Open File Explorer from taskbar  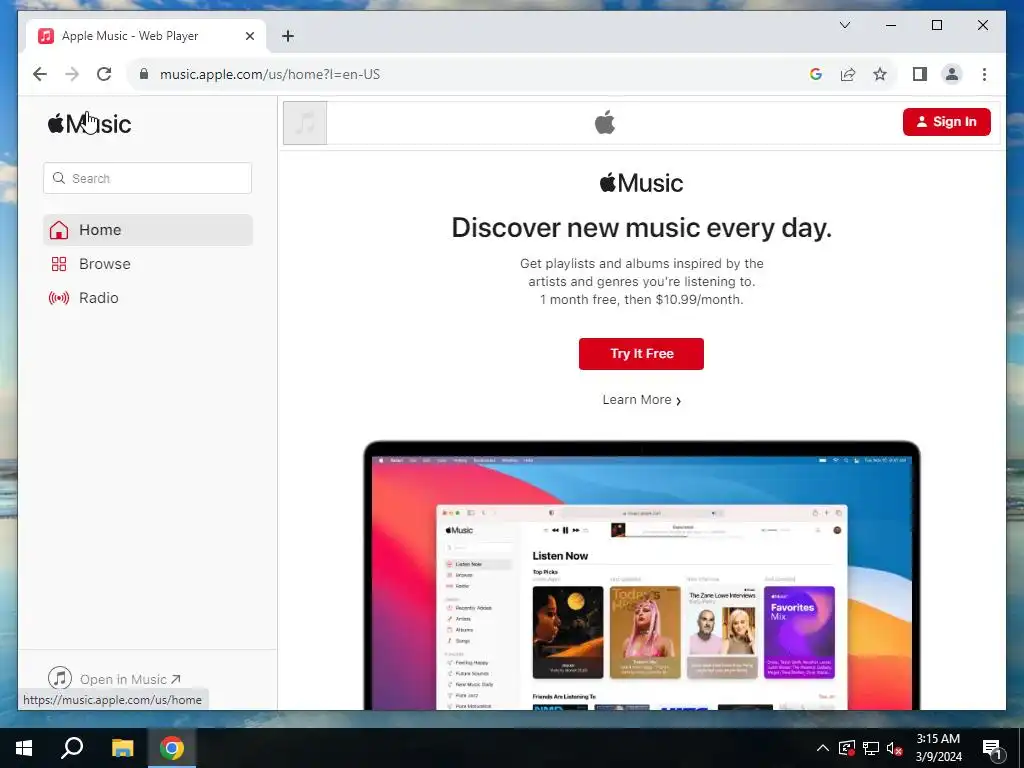tap(122, 748)
